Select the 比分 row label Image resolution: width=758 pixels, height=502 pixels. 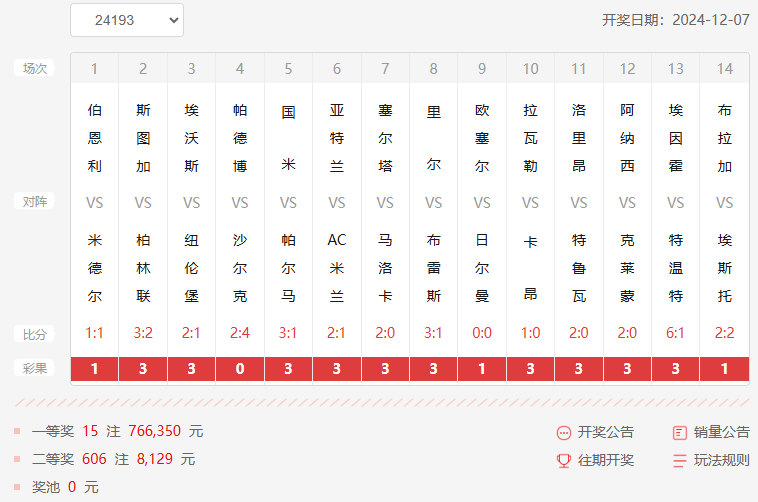pos(34,334)
